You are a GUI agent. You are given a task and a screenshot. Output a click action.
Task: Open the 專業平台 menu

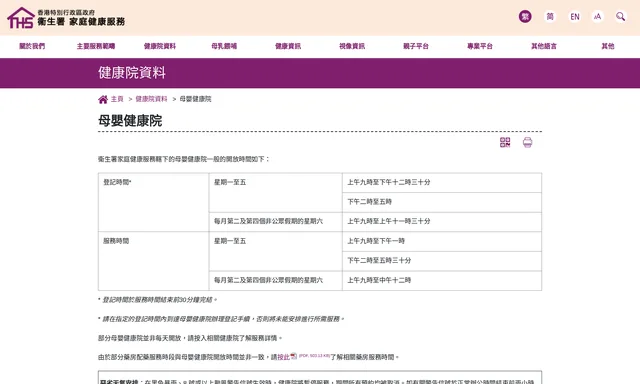tap(480, 46)
